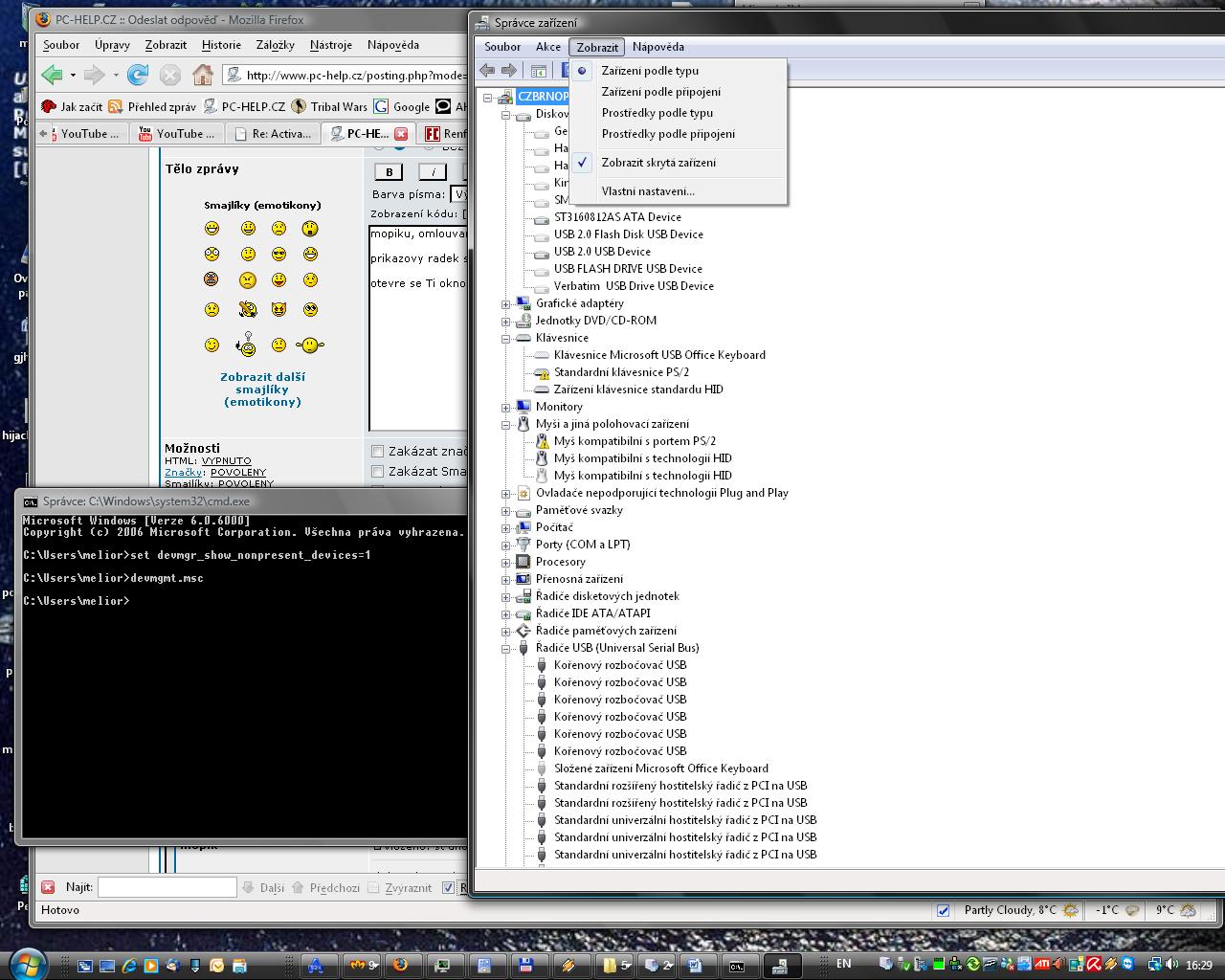Screen dimensions: 1225x980
Task: Expand 'Porty (COM a LPT)' node
Action: click(505, 546)
